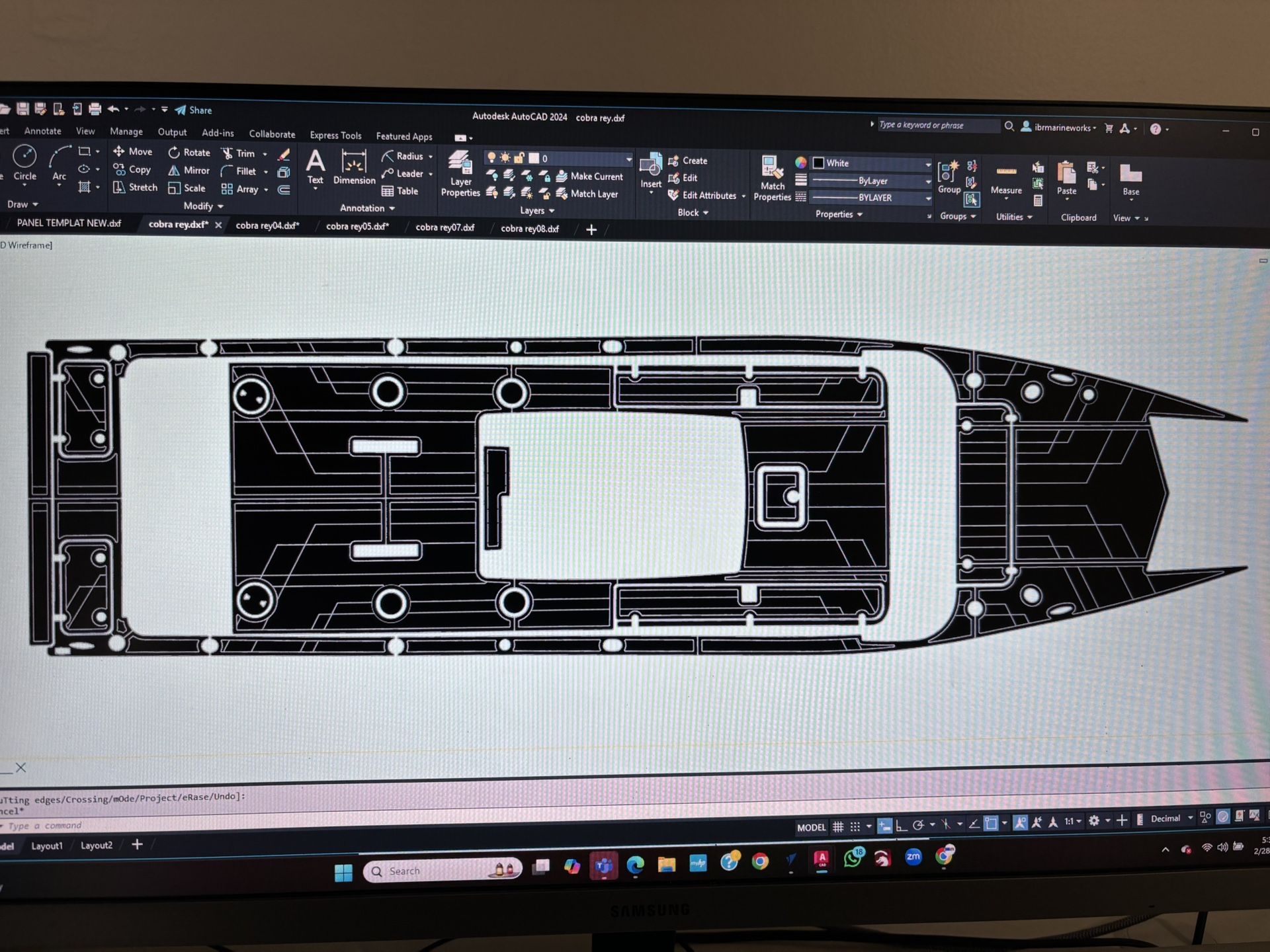Open the Express Tools ribbon tab

tap(335, 136)
